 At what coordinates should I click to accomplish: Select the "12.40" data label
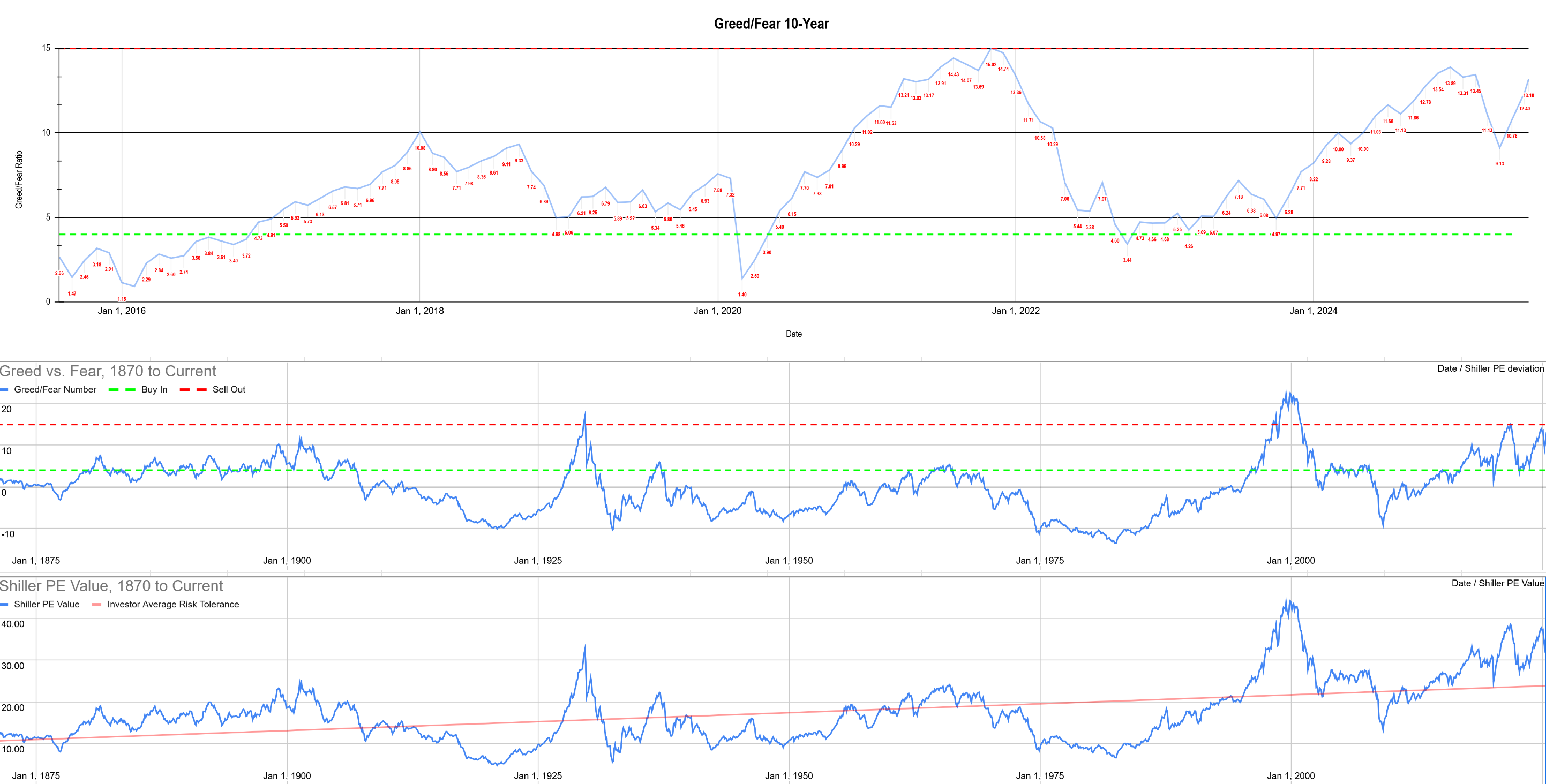[x=1525, y=109]
